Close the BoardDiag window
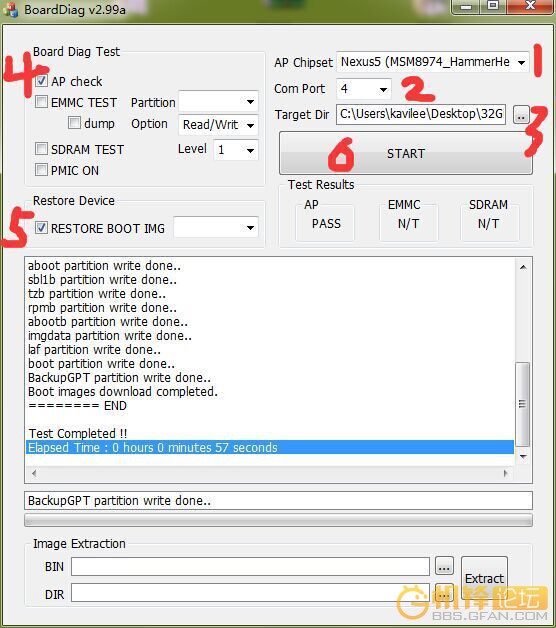Viewport: 556px width, 628px height. [x=530, y=6]
